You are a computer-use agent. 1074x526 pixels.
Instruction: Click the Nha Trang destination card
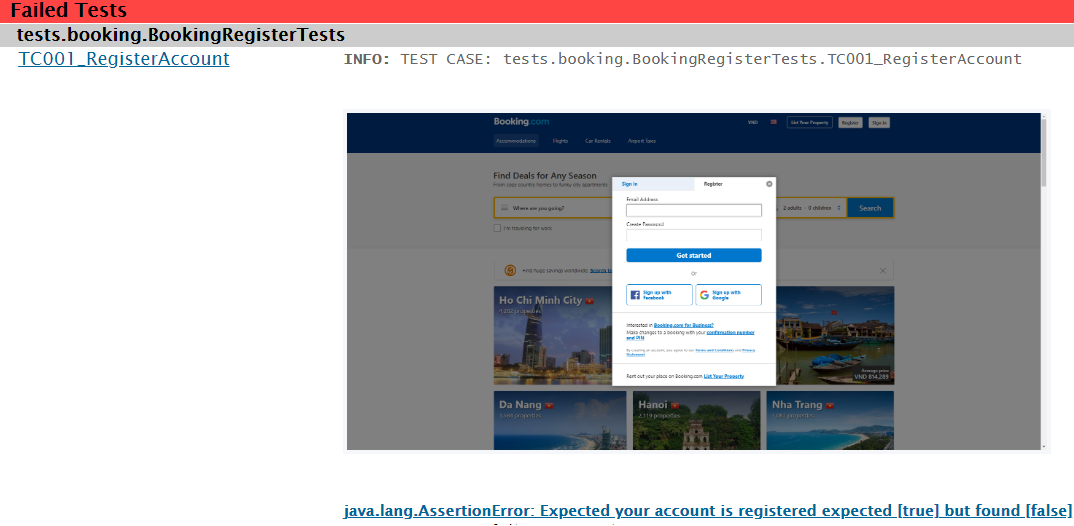(x=830, y=421)
